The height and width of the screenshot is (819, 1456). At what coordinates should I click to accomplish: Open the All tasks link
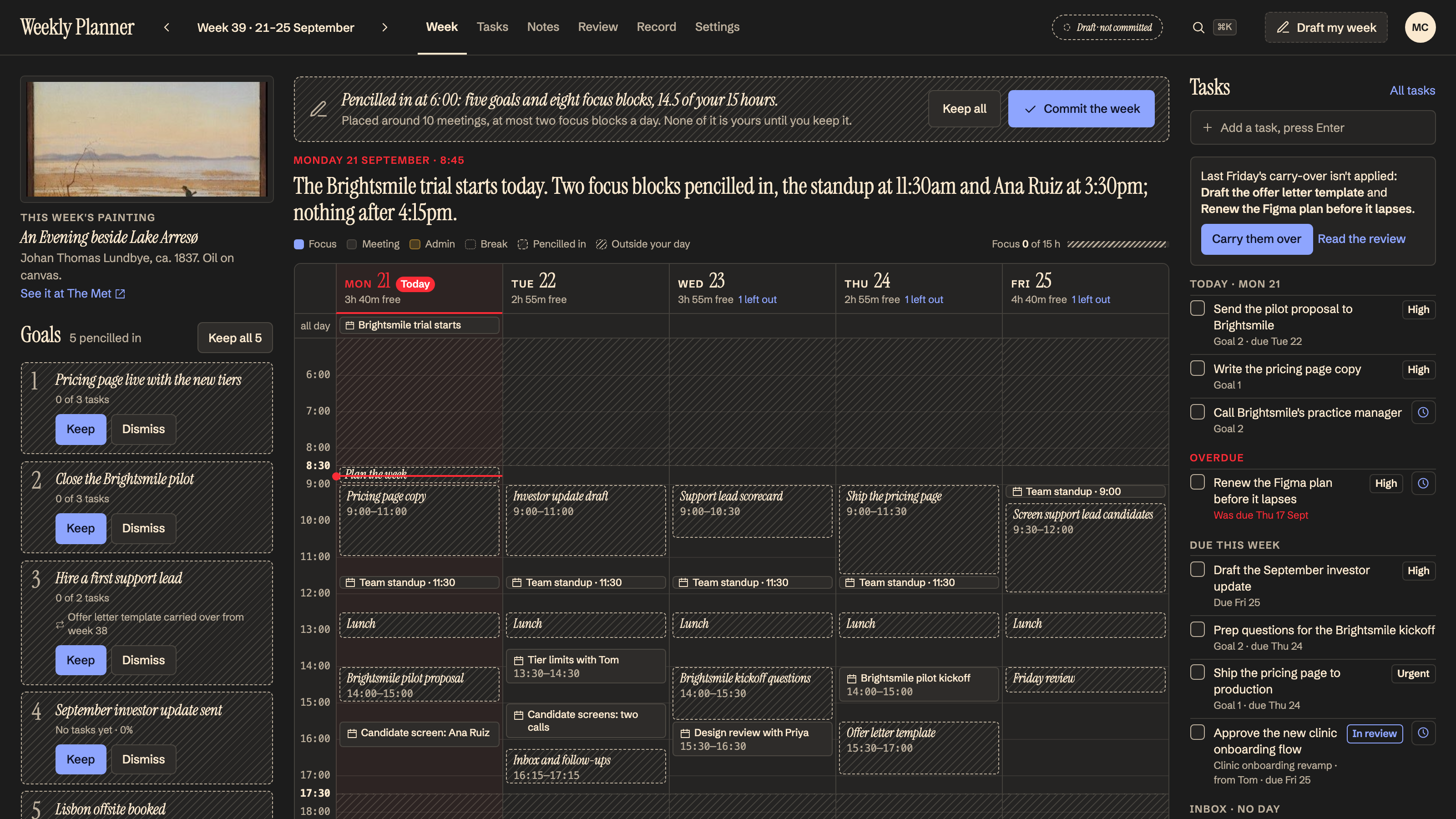(1412, 91)
